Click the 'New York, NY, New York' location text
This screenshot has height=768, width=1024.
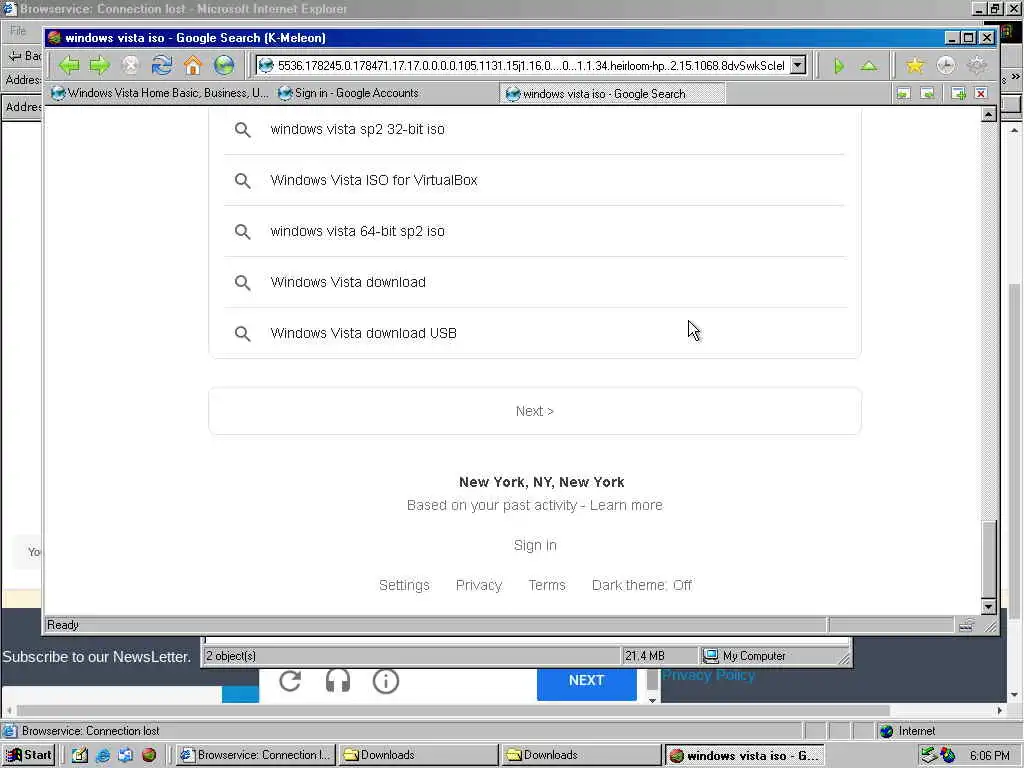pos(541,482)
